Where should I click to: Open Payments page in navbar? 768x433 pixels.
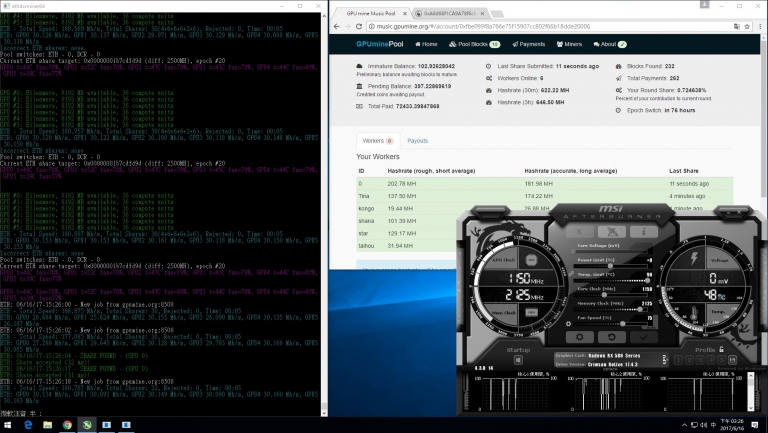click(x=528, y=44)
